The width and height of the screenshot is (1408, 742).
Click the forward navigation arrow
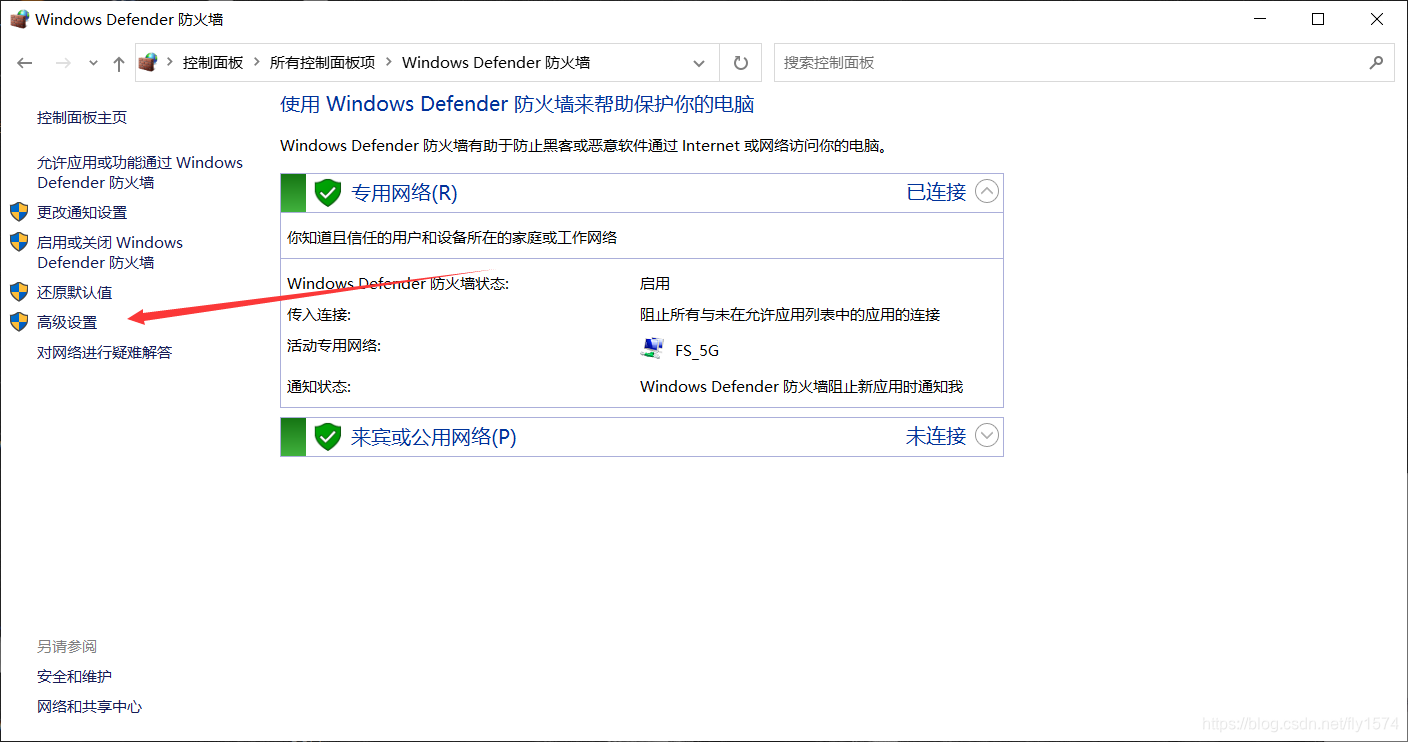point(63,63)
